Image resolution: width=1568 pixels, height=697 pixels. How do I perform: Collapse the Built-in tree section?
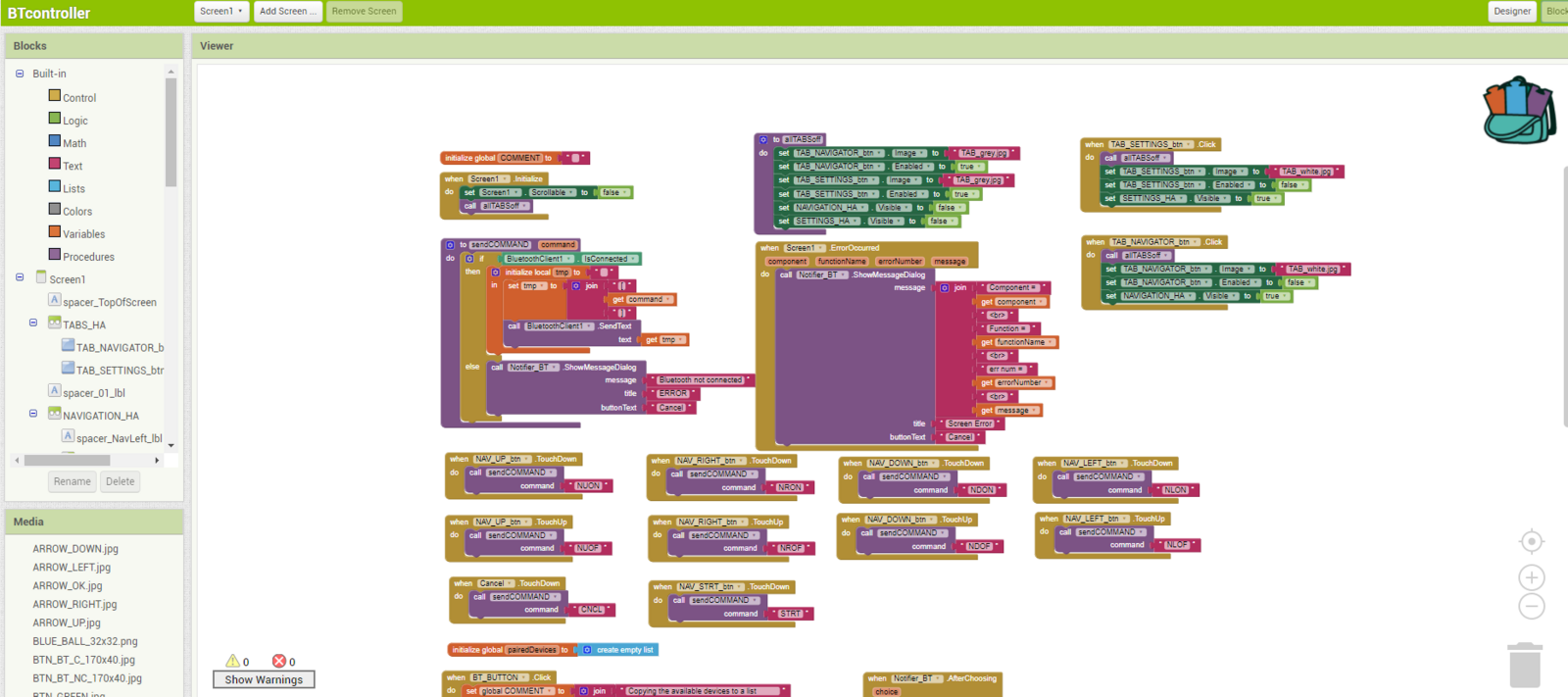tap(20, 74)
